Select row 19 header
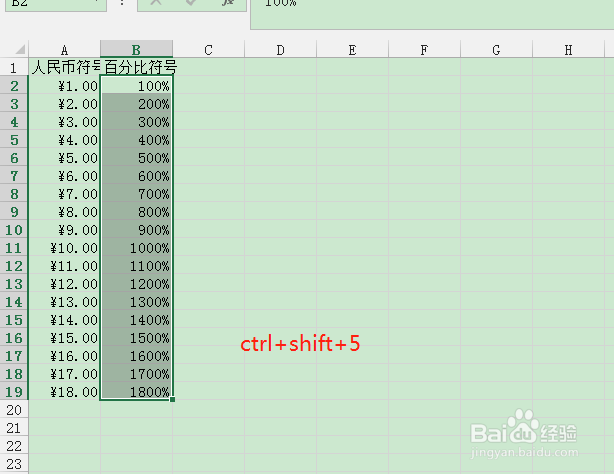This screenshot has width=614, height=474. [14, 392]
